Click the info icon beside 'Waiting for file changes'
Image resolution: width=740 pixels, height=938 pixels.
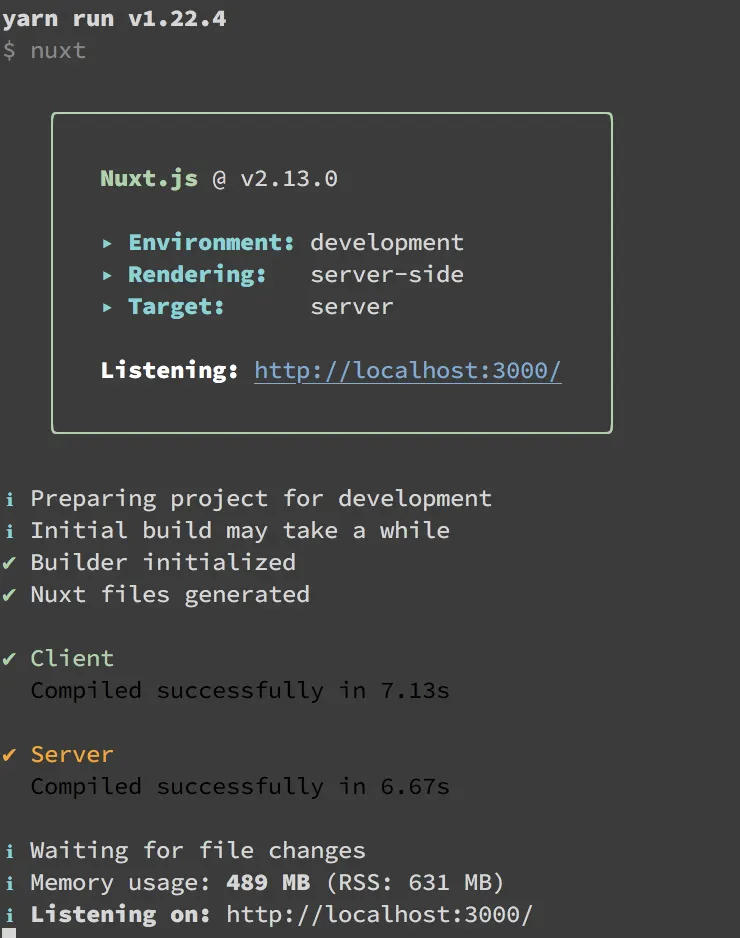click(9, 850)
